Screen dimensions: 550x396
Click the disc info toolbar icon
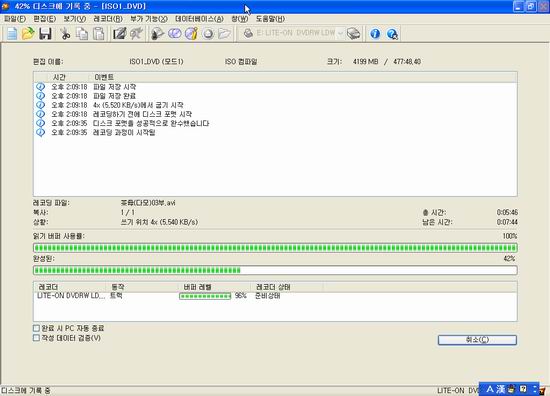191,34
